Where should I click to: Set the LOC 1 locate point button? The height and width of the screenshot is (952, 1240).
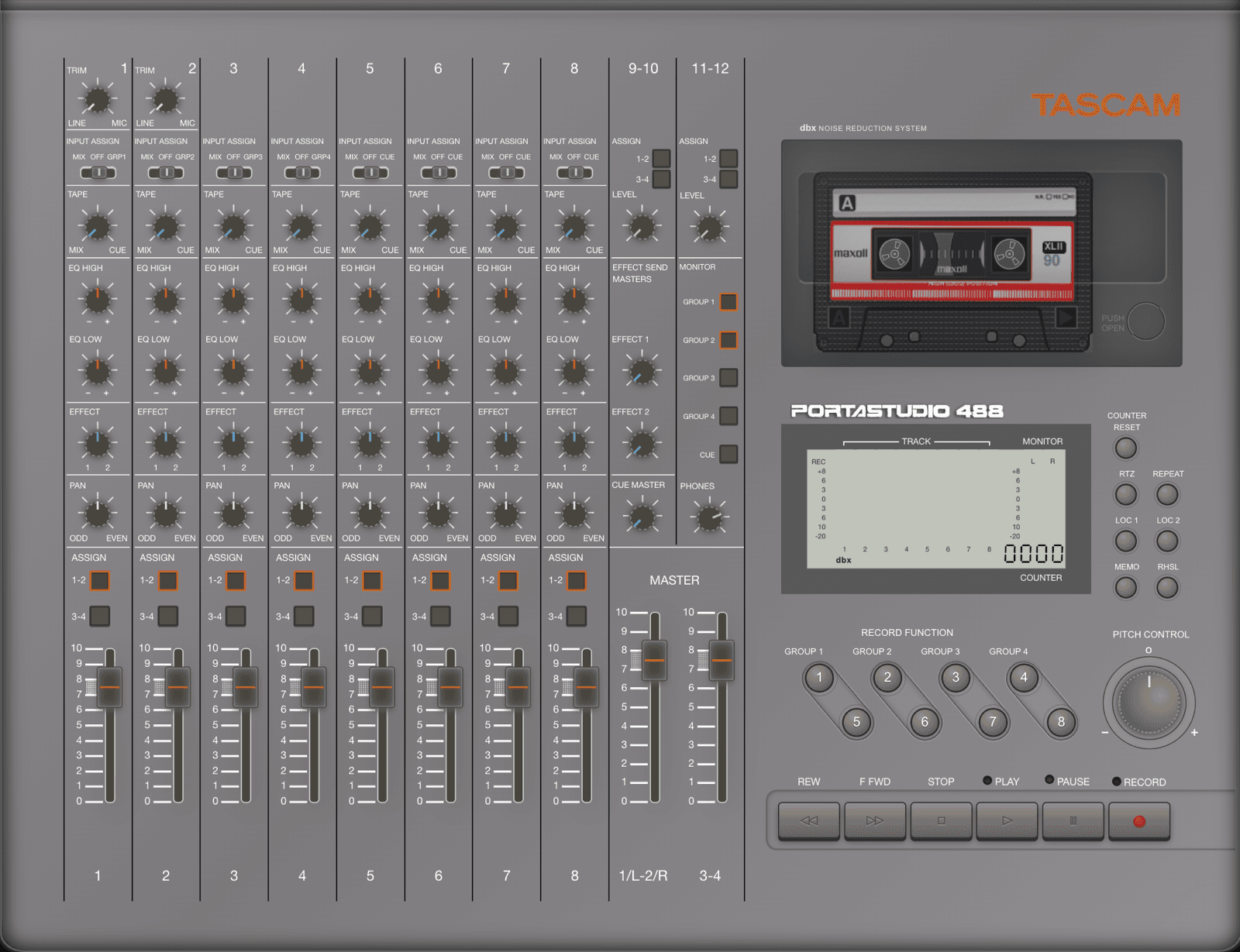pos(1126,541)
